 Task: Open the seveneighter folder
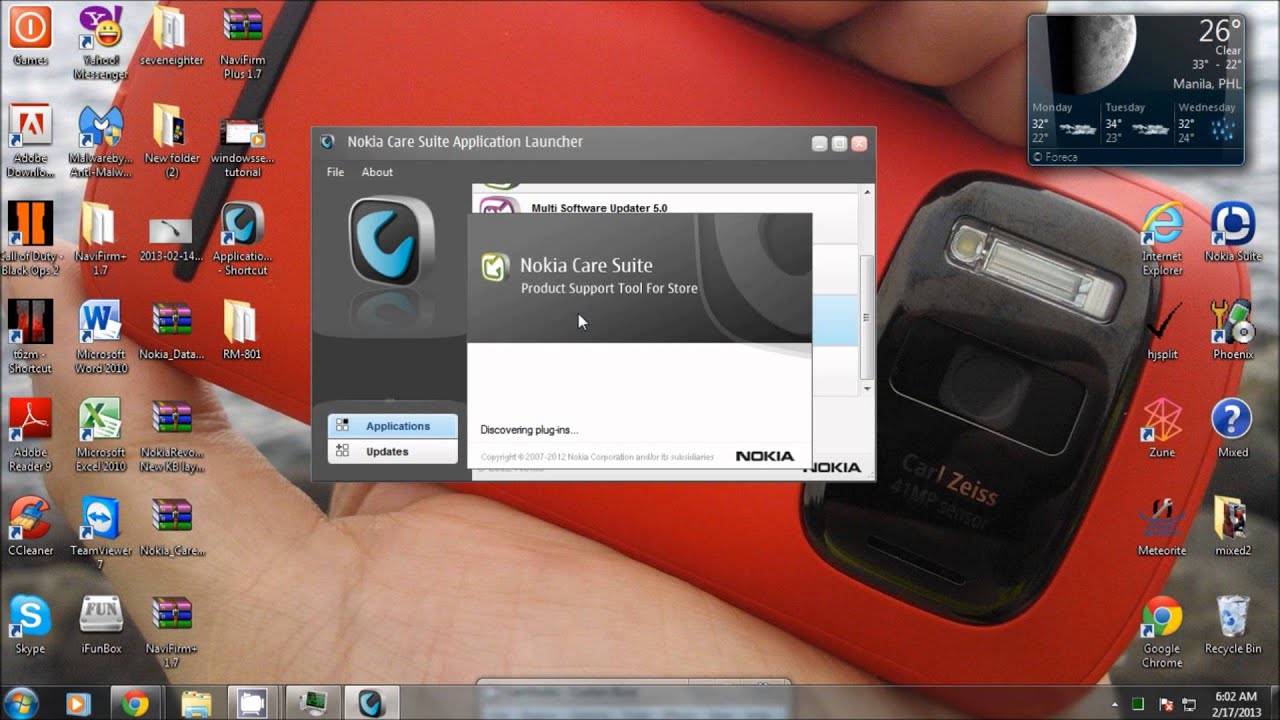coord(172,37)
